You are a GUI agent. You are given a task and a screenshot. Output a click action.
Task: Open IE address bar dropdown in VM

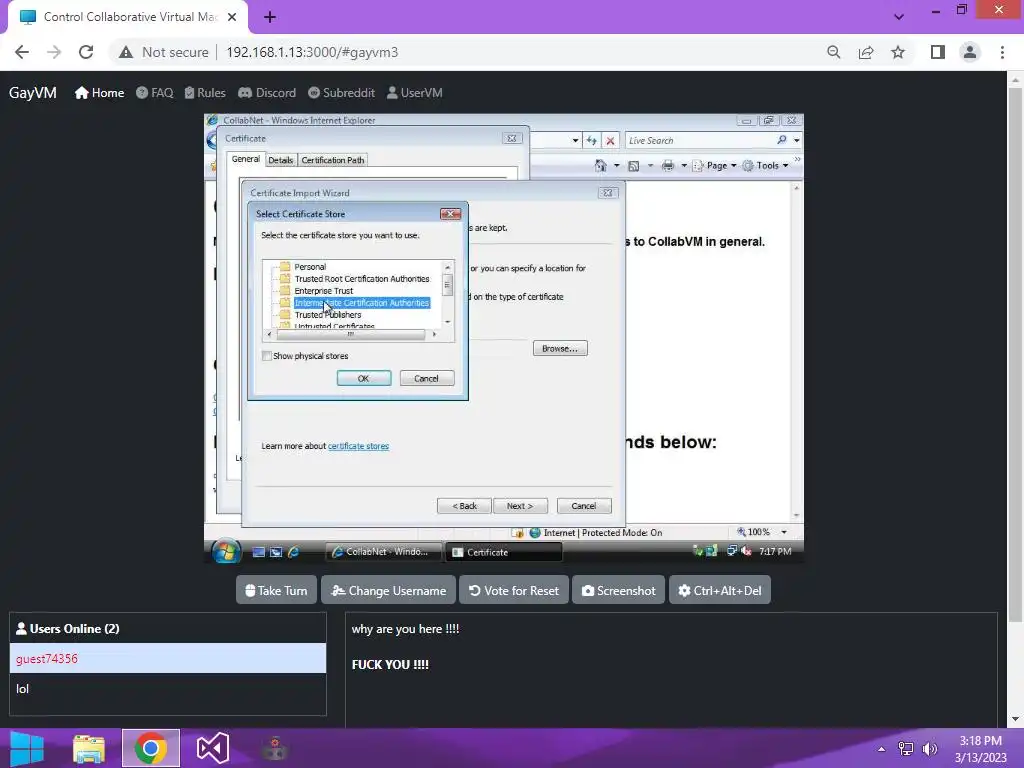(x=575, y=140)
